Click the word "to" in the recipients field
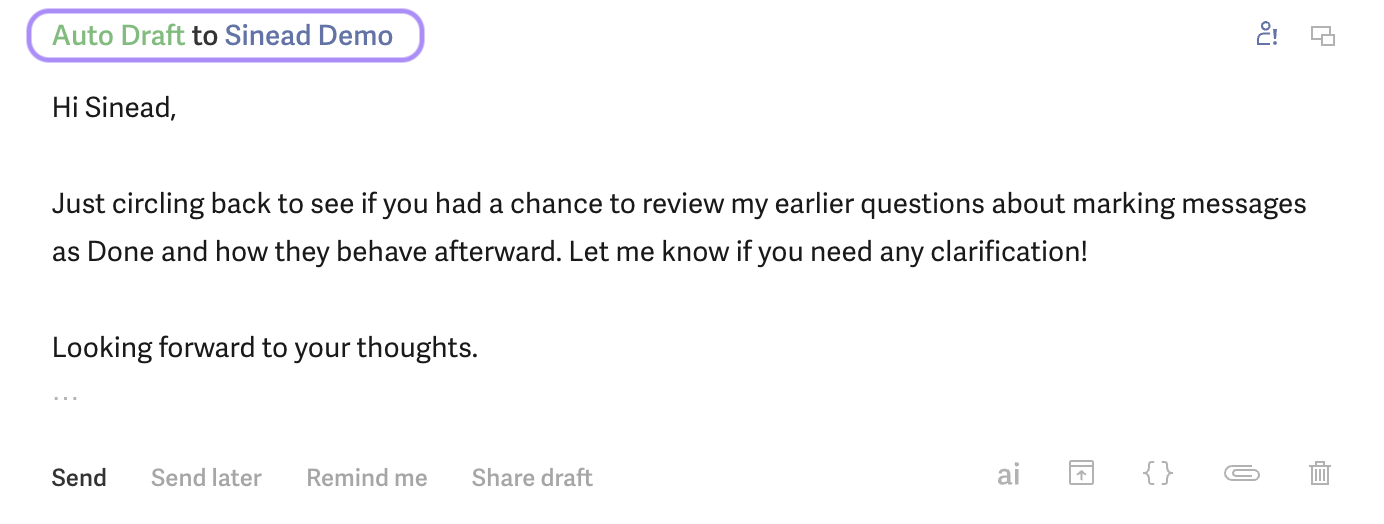Image resolution: width=1384 pixels, height=524 pixels. tap(204, 36)
